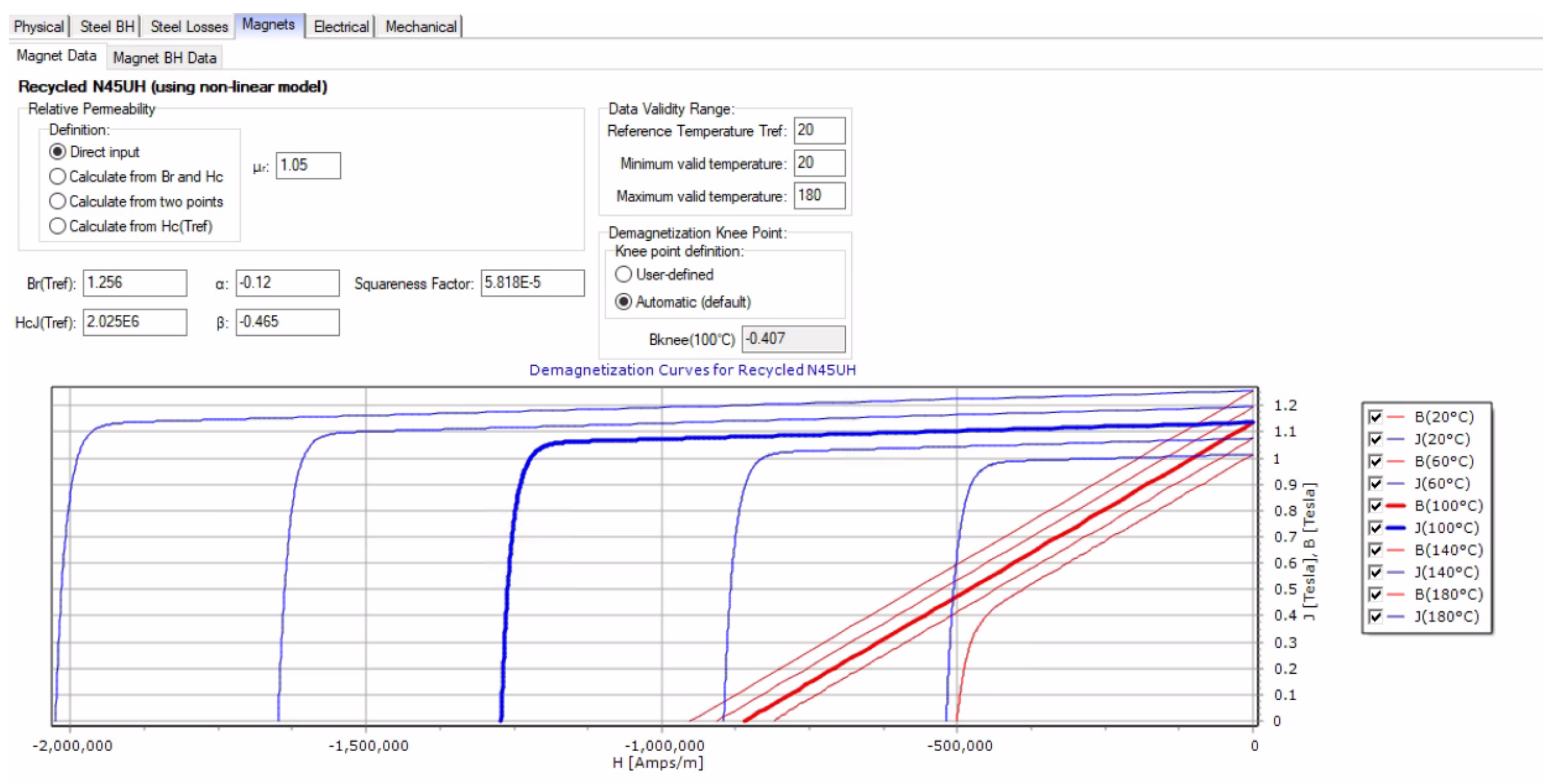Select User-defined knee point definition
This screenshot has height=784, width=1559.
coord(624,274)
